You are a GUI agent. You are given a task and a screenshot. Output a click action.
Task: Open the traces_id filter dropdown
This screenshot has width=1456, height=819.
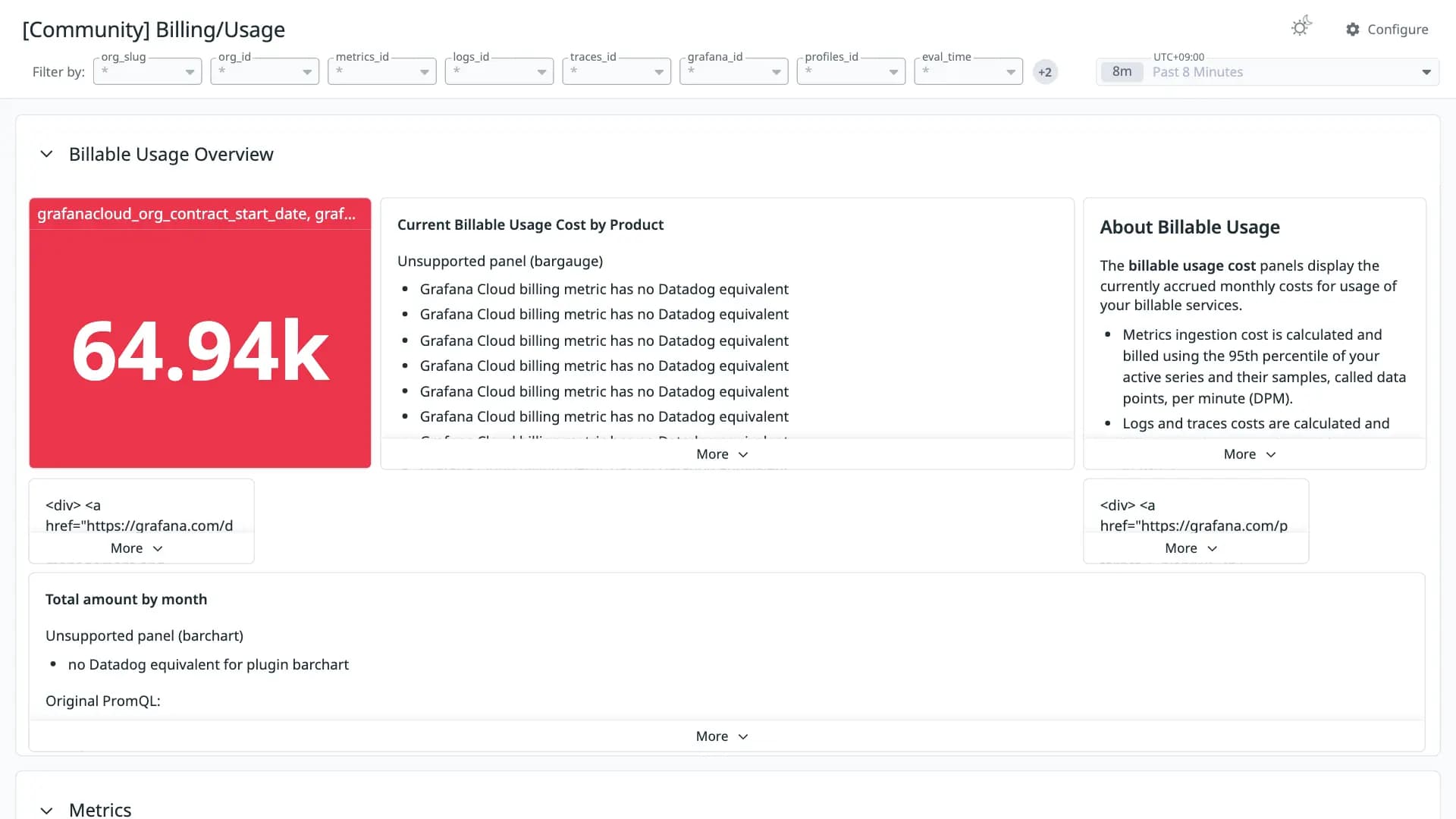point(617,71)
